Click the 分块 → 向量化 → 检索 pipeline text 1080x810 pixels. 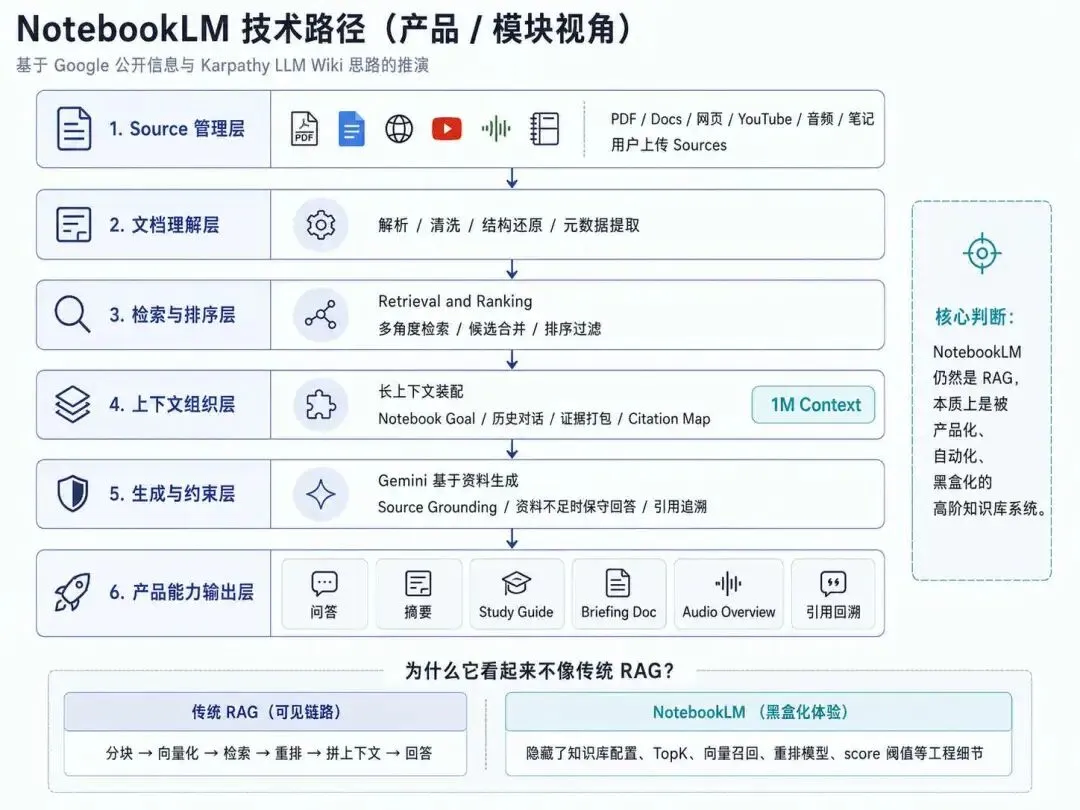point(269,753)
